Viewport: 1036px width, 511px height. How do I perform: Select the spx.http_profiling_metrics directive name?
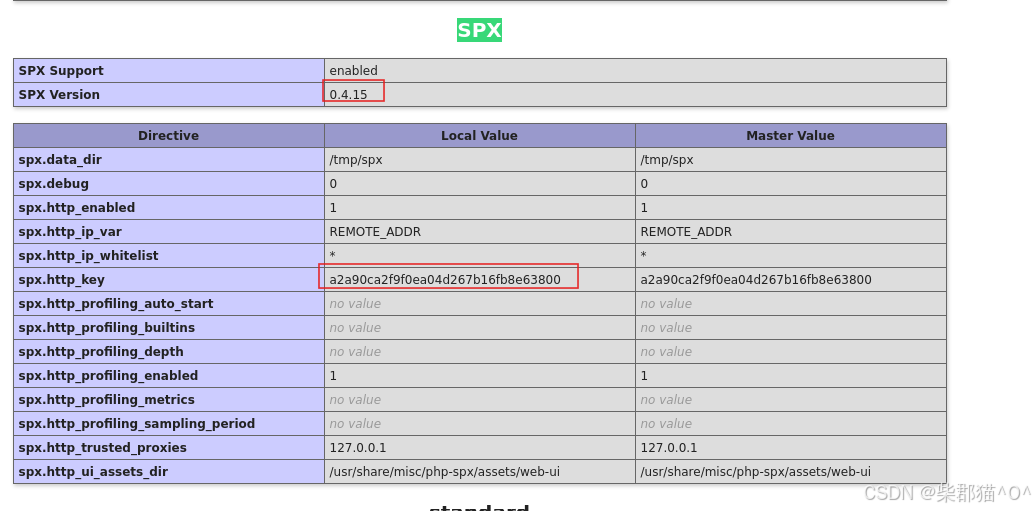pyautogui.click(x=106, y=400)
